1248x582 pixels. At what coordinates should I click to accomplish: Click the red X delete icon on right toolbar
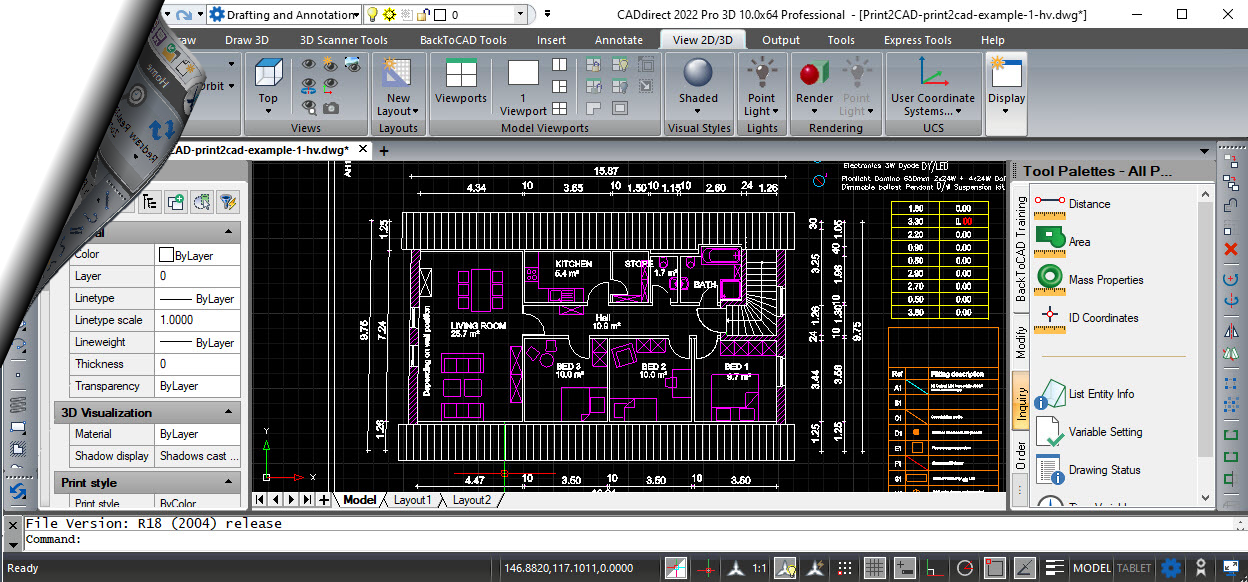[1231, 248]
